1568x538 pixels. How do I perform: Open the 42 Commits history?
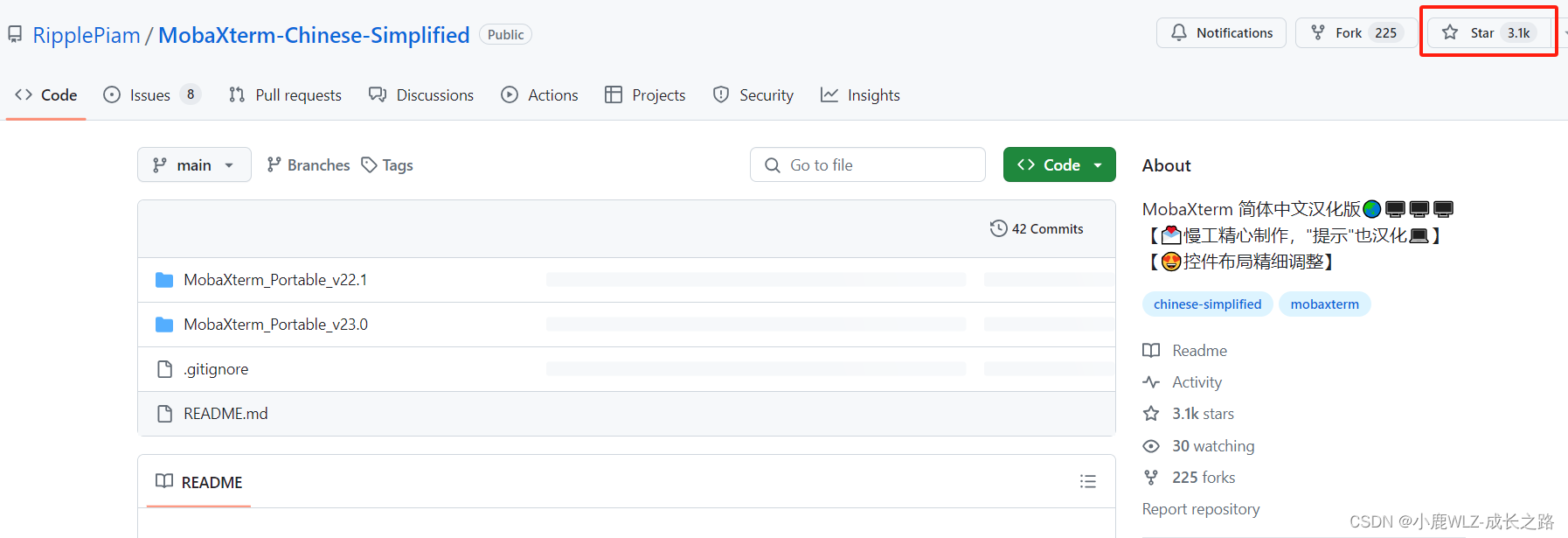[1037, 228]
